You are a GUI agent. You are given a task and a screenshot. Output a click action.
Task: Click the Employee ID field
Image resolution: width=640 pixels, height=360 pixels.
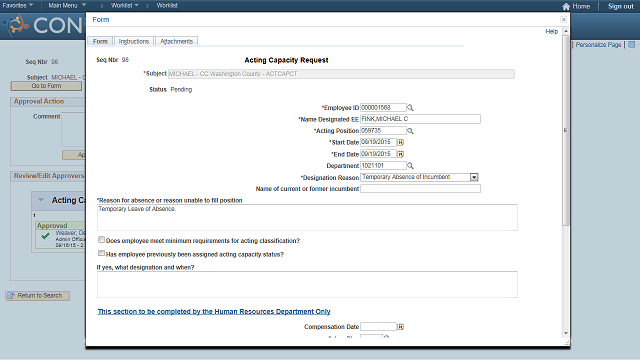[383, 108]
